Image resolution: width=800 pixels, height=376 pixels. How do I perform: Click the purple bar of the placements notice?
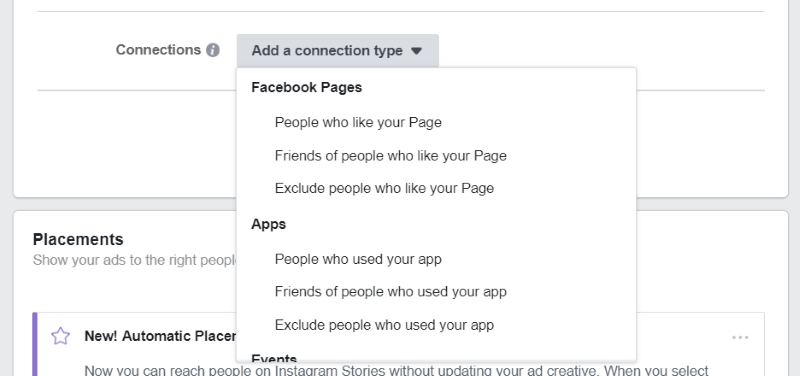35,344
